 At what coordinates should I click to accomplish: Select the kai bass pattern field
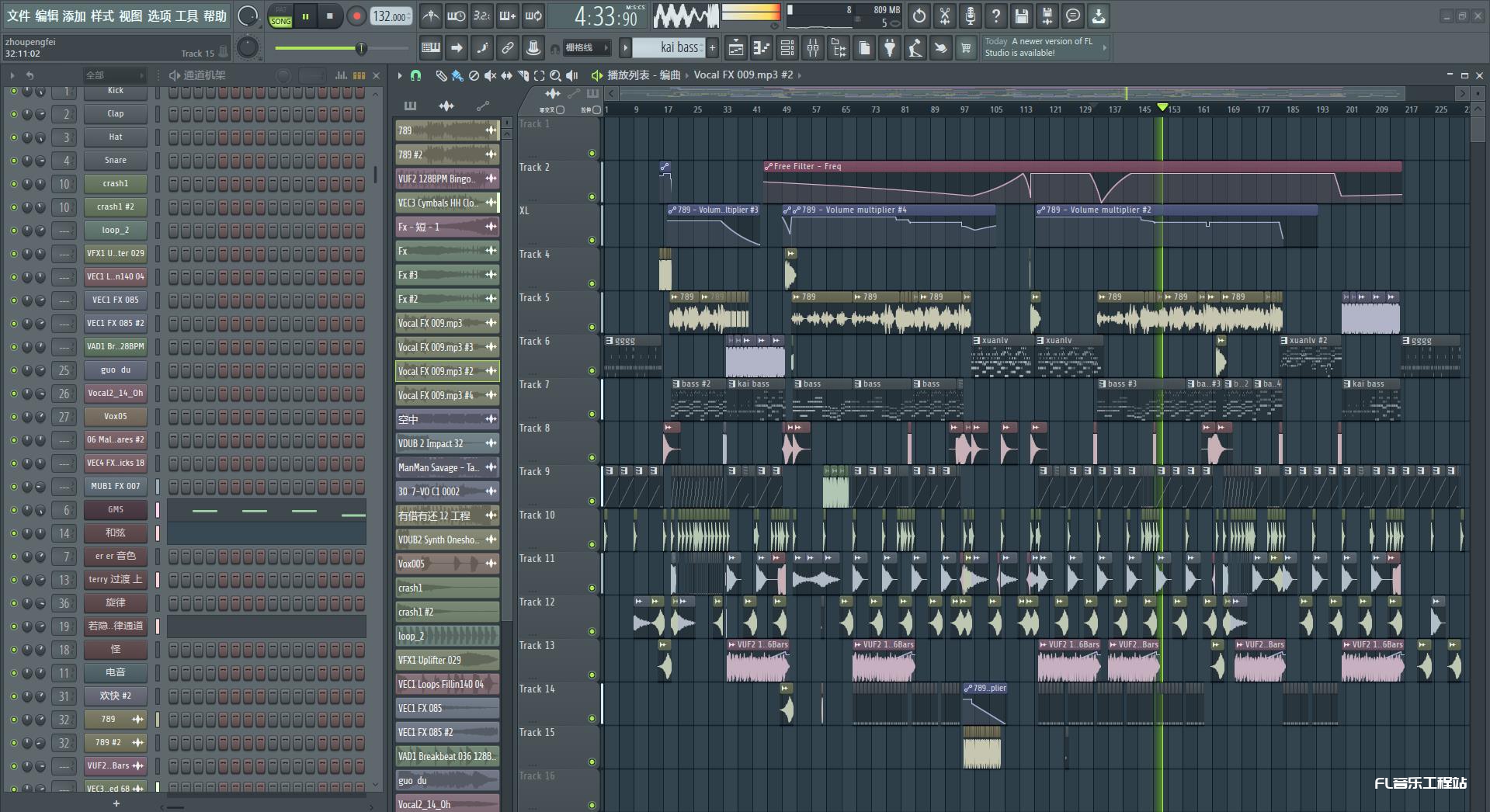(669, 48)
